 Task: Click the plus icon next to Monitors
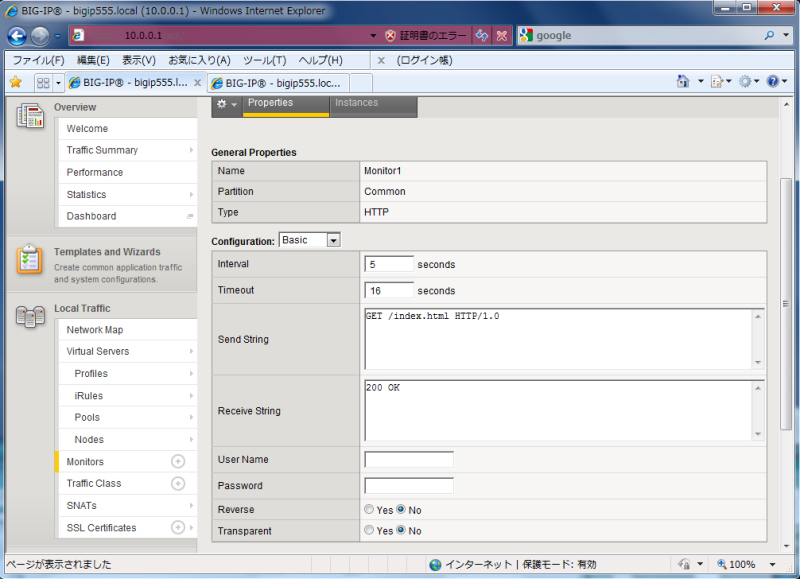tap(178, 461)
